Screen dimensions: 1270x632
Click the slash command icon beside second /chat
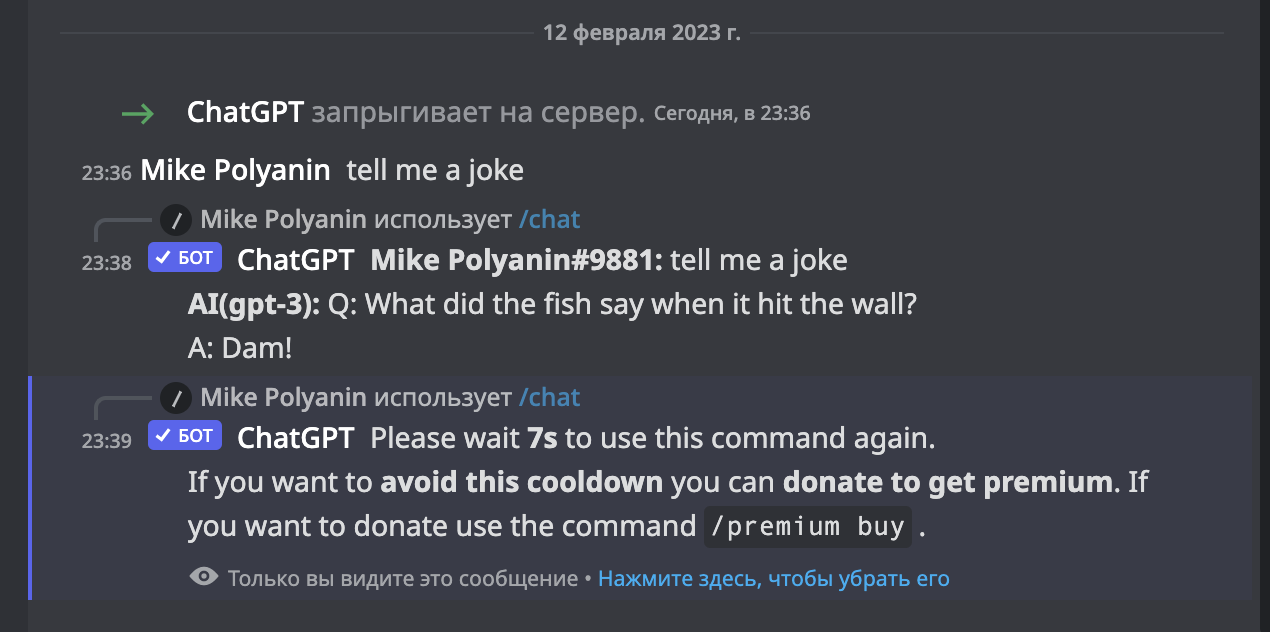click(x=177, y=397)
